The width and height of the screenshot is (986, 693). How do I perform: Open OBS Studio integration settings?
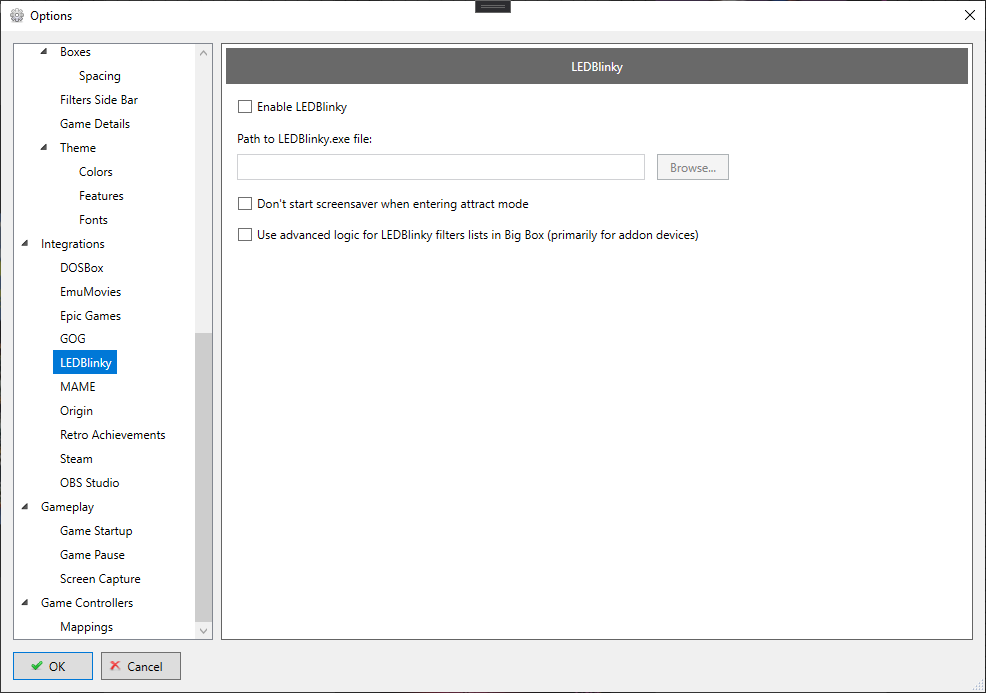pos(89,483)
